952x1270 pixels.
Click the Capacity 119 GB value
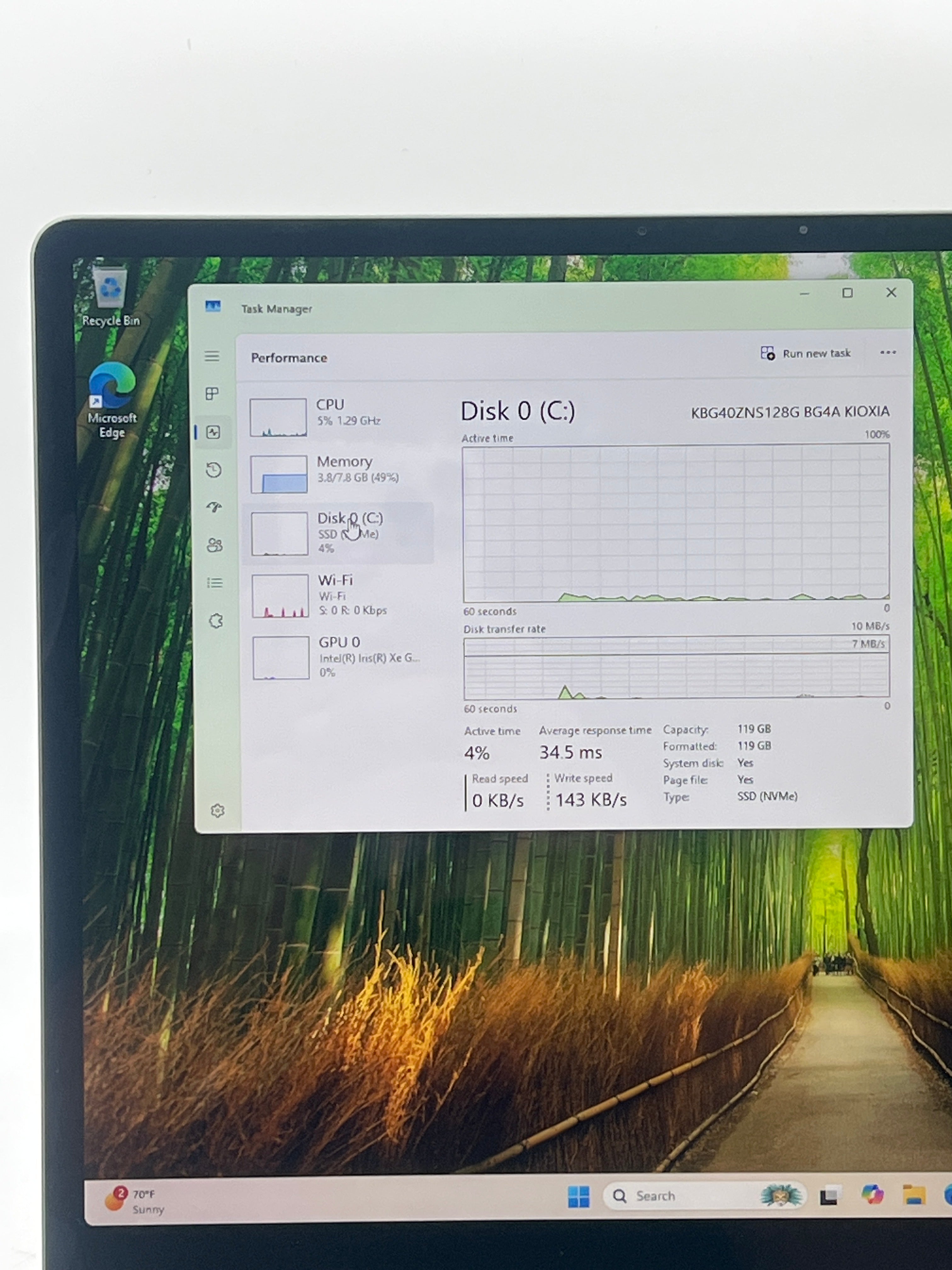click(x=754, y=729)
